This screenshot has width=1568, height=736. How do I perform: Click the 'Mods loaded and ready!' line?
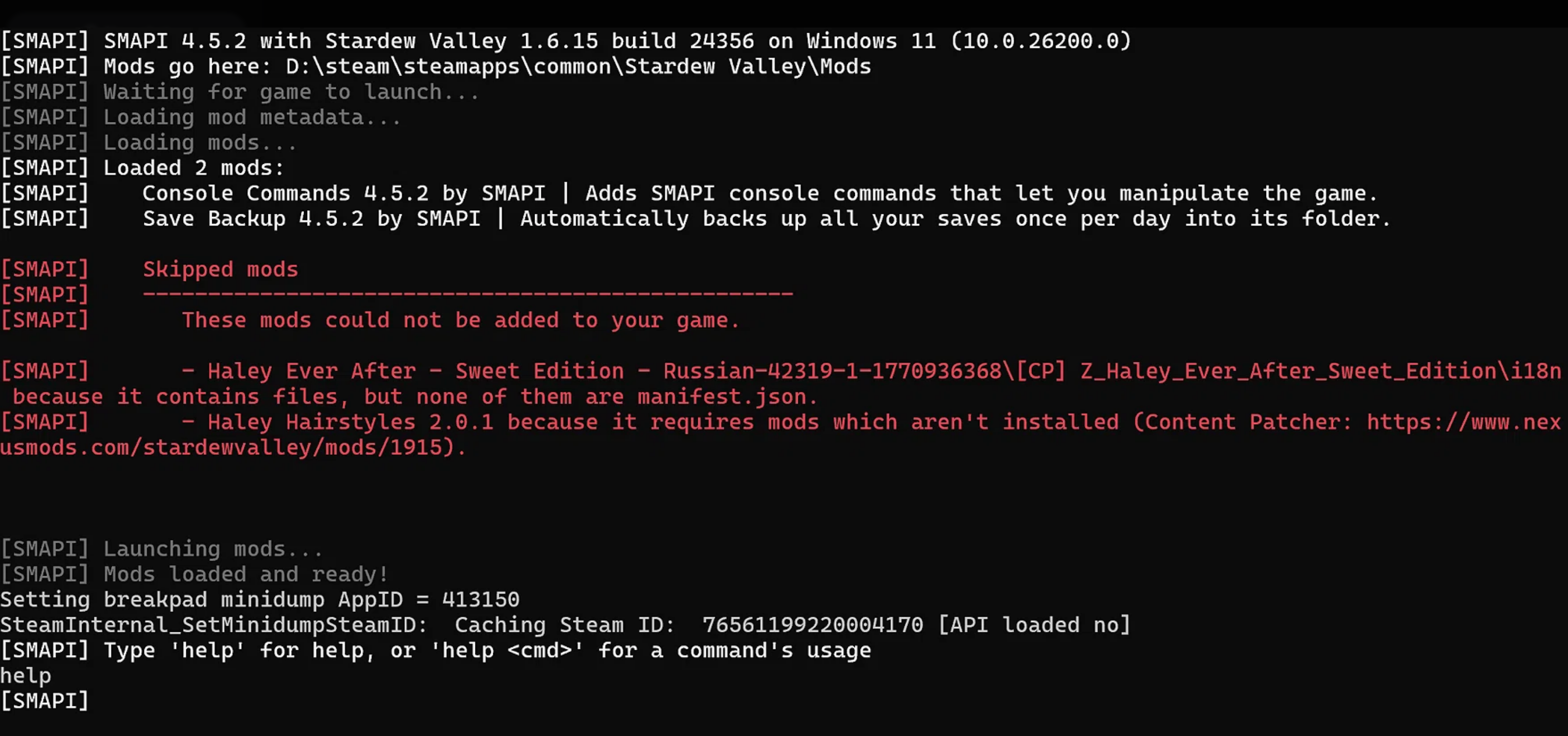coord(194,574)
